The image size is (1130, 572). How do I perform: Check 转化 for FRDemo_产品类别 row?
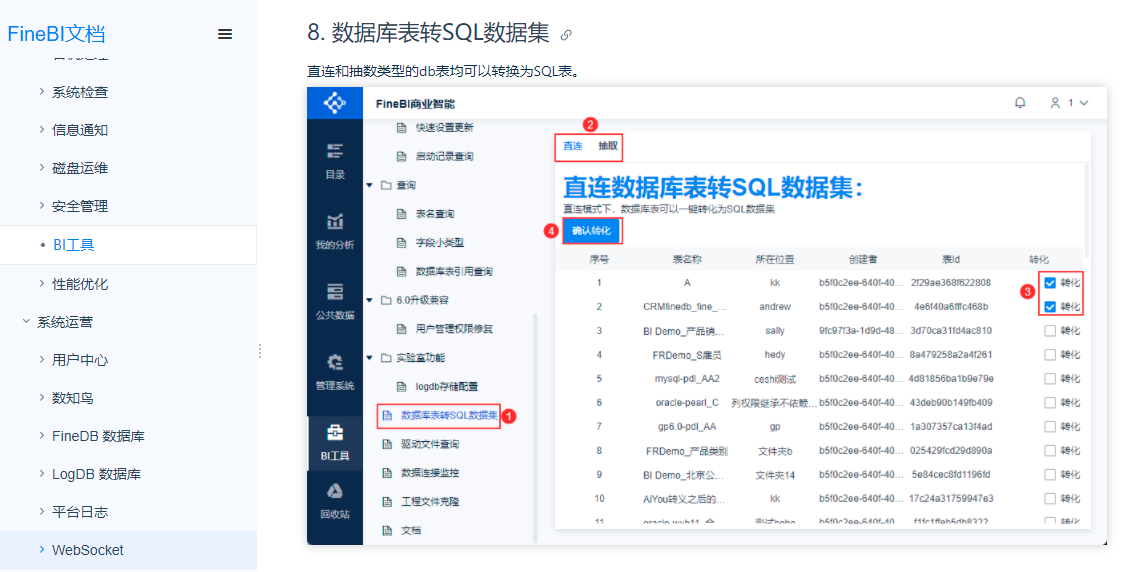[x=1050, y=450]
